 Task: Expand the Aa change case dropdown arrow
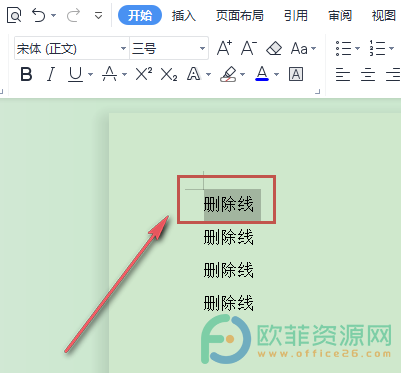coord(313,49)
